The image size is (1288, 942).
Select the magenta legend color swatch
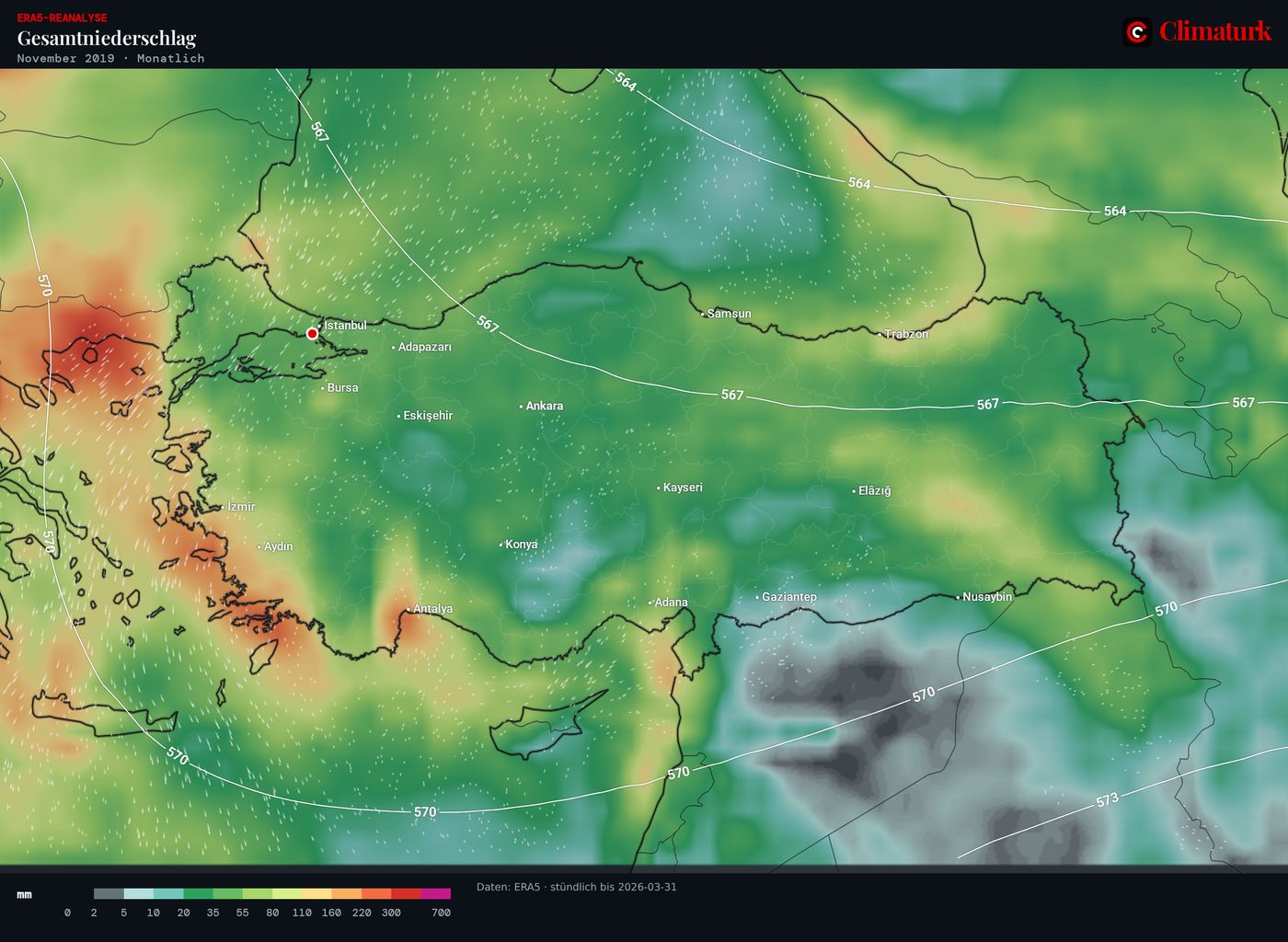436,893
